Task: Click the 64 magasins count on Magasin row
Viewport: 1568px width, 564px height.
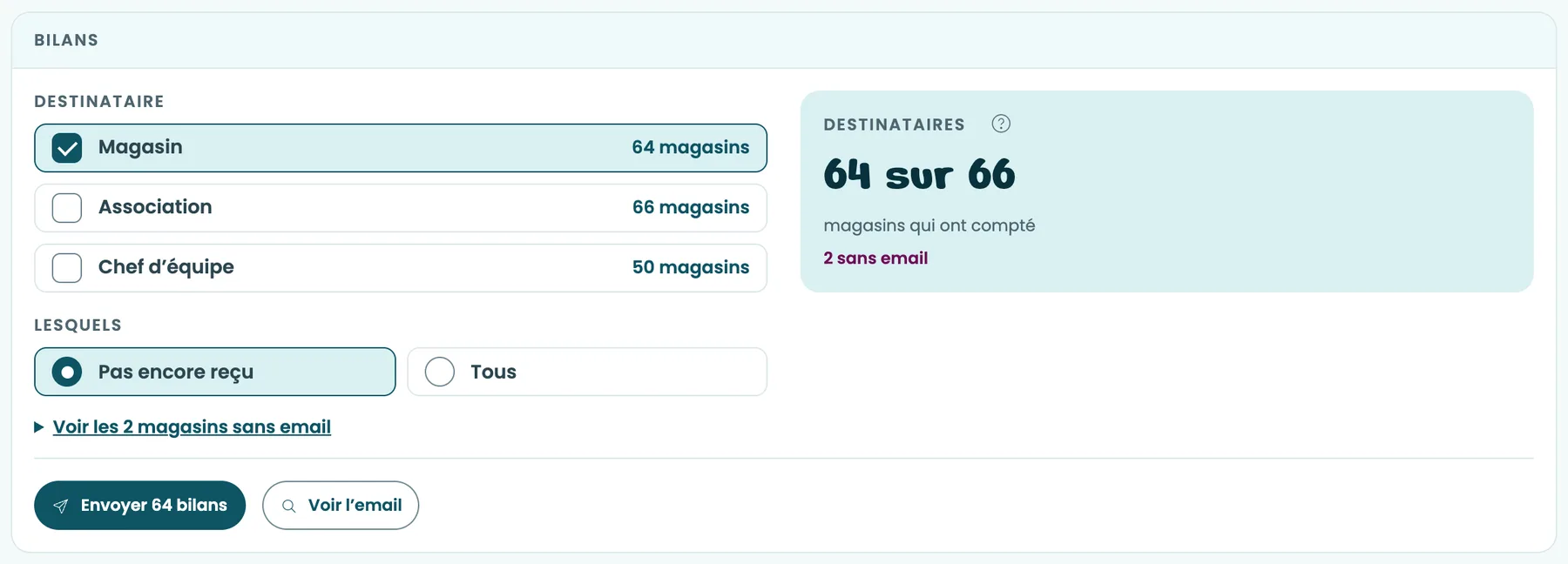Action: pyautogui.click(x=691, y=148)
